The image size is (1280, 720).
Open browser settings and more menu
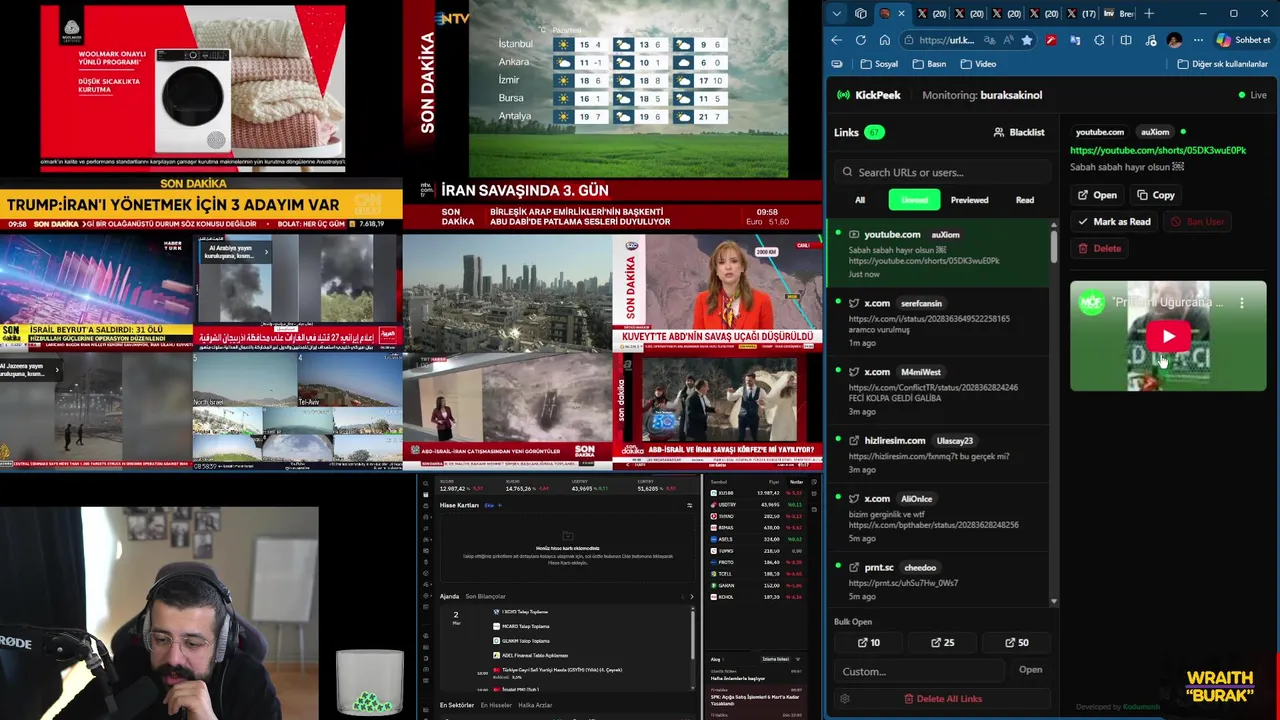tap(1198, 40)
